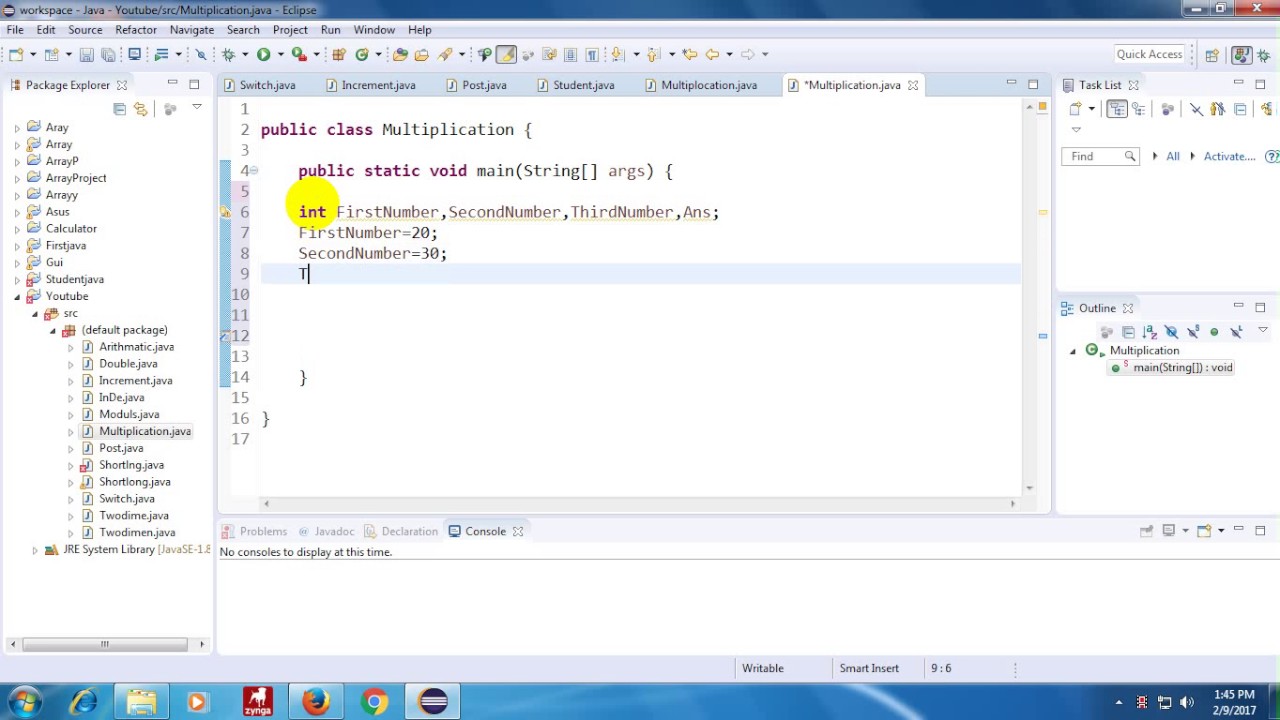Collapse the src folder
This screenshot has width=1280, height=720.
click(x=35, y=313)
